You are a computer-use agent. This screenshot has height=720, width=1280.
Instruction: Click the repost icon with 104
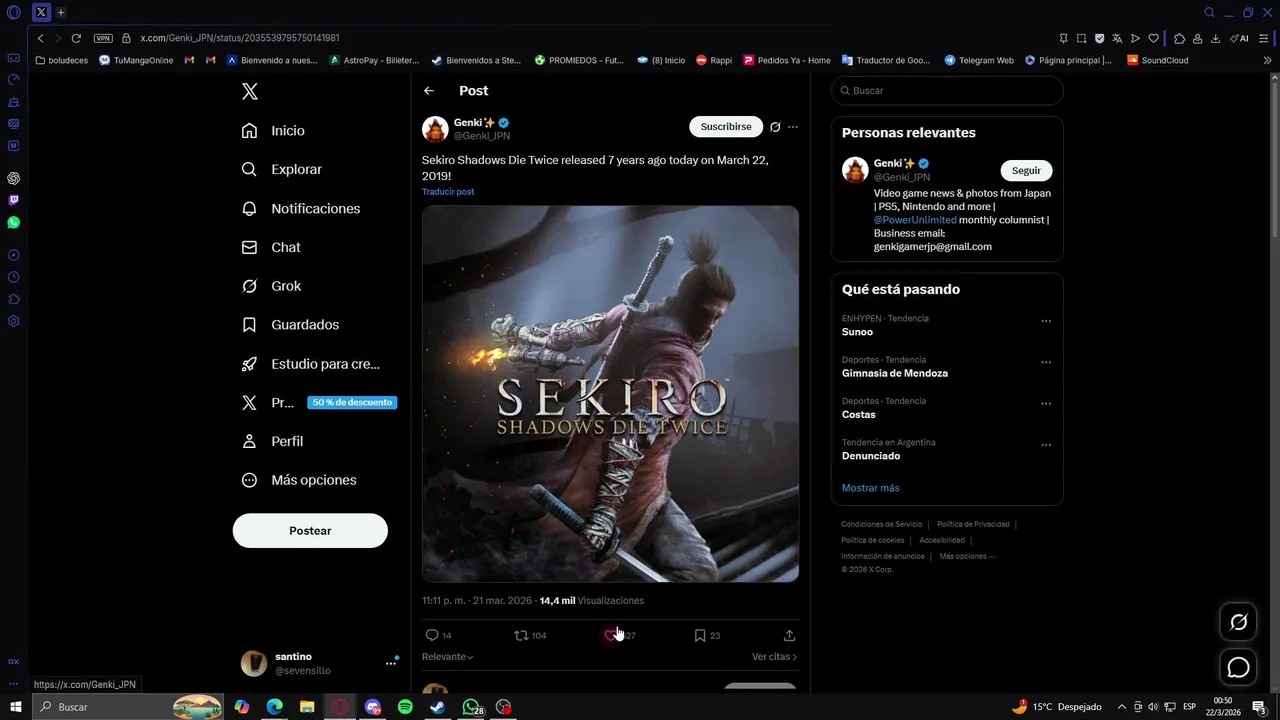pos(520,635)
